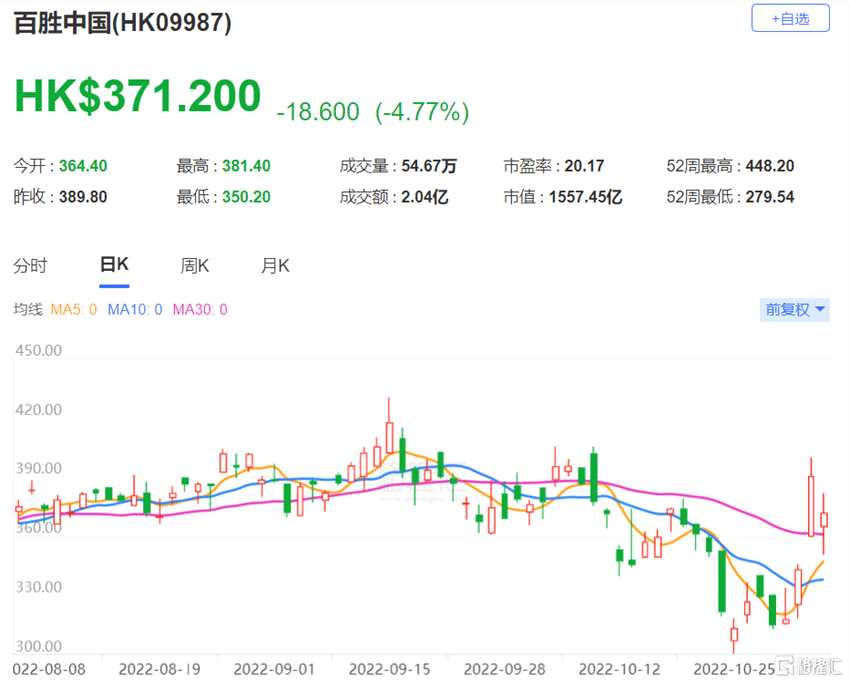Viewport: 850px width, 682px height.
Task: Click the current price HK$371.200
Action: [138, 95]
